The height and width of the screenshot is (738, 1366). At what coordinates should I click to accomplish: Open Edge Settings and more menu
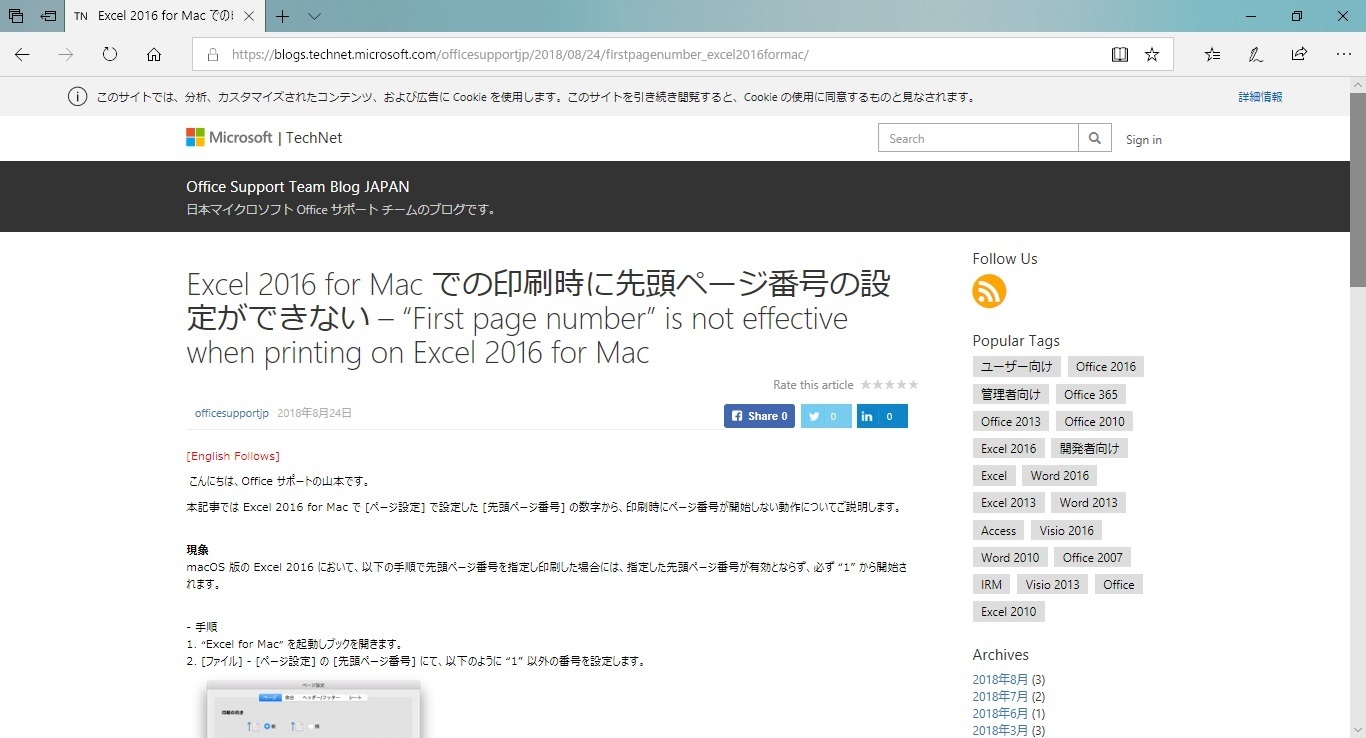click(x=1343, y=54)
